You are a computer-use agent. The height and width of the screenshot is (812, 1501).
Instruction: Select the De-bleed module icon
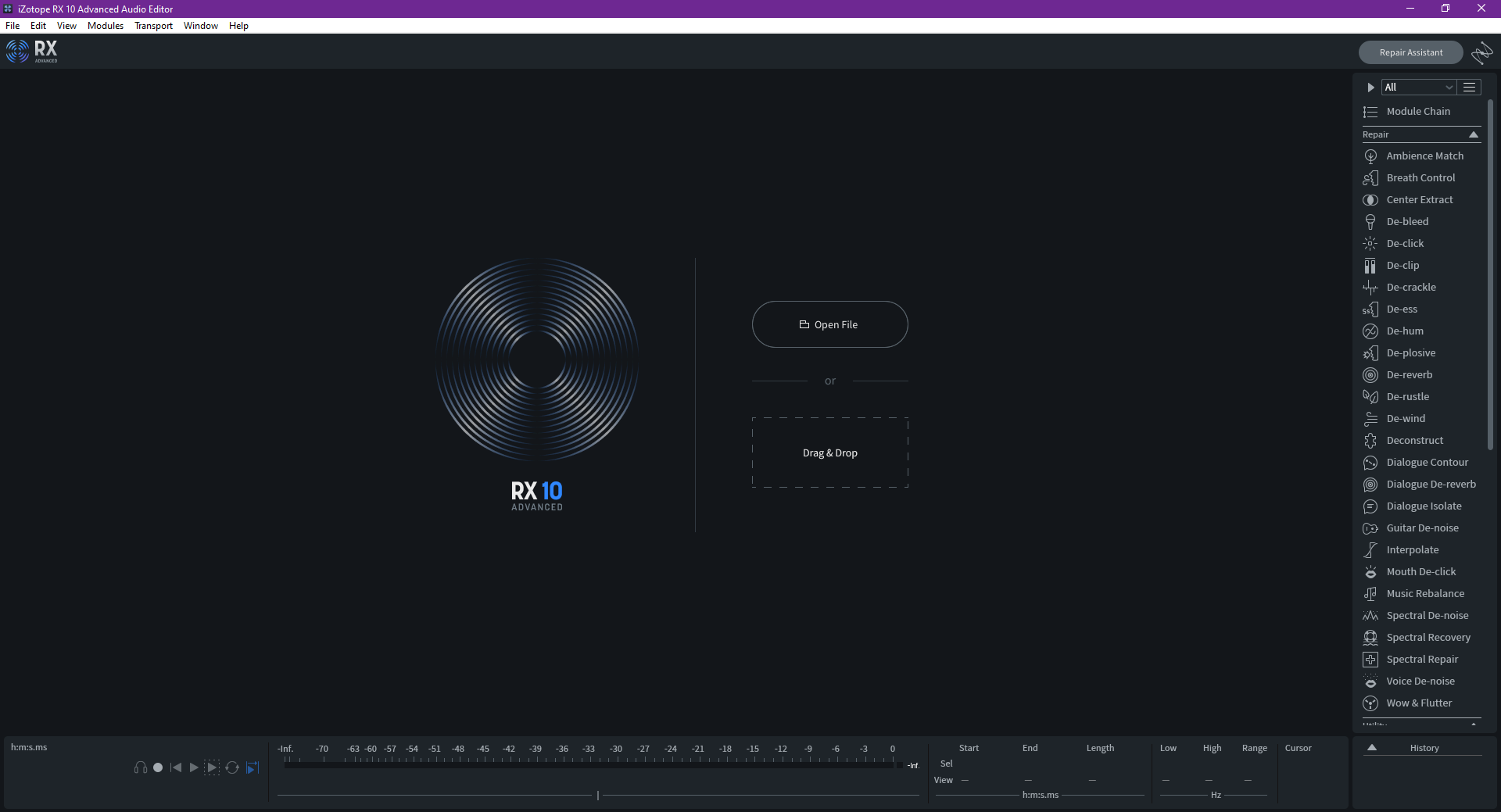pyautogui.click(x=1370, y=222)
